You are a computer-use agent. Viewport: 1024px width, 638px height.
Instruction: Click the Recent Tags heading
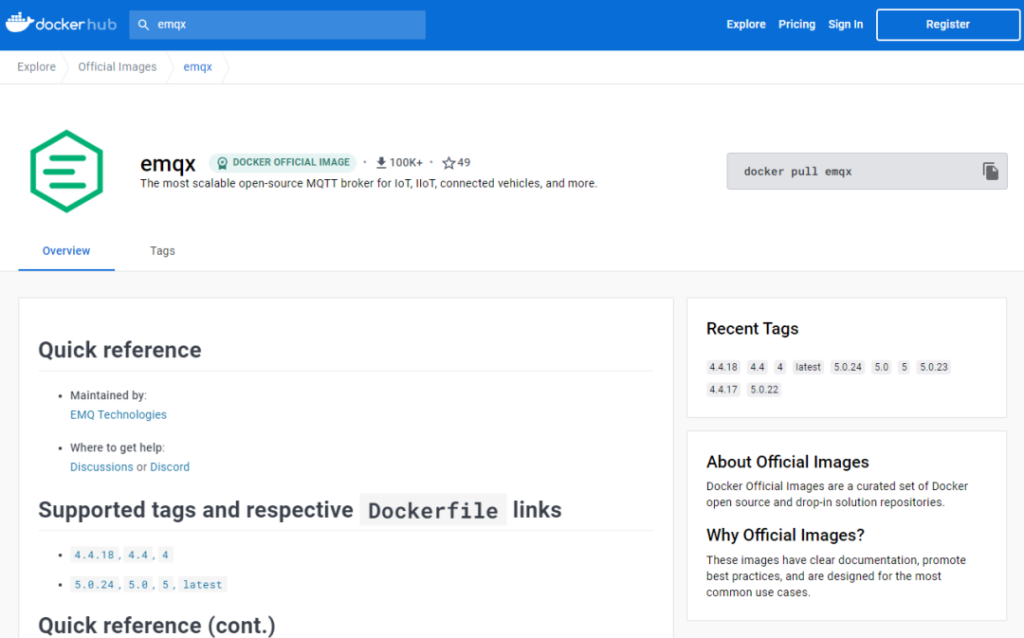coord(752,328)
